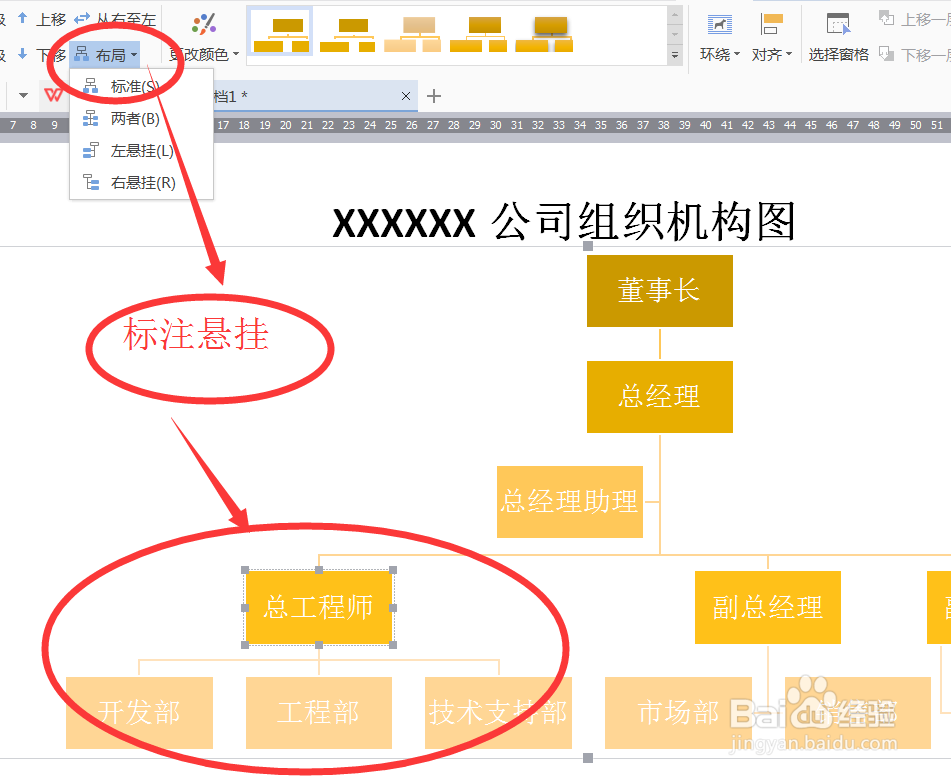951x776 pixels.
Task: Open the 环绕 dropdown arrow
Action: click(737, 55)
